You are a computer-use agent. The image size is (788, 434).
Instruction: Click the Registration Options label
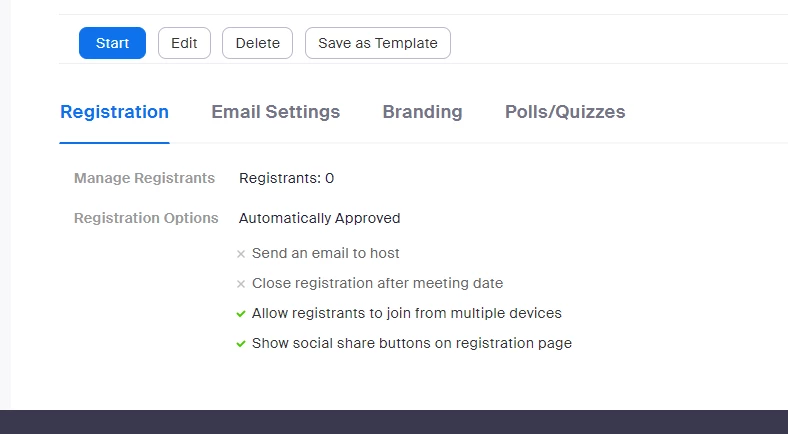[x=146, y=219]
